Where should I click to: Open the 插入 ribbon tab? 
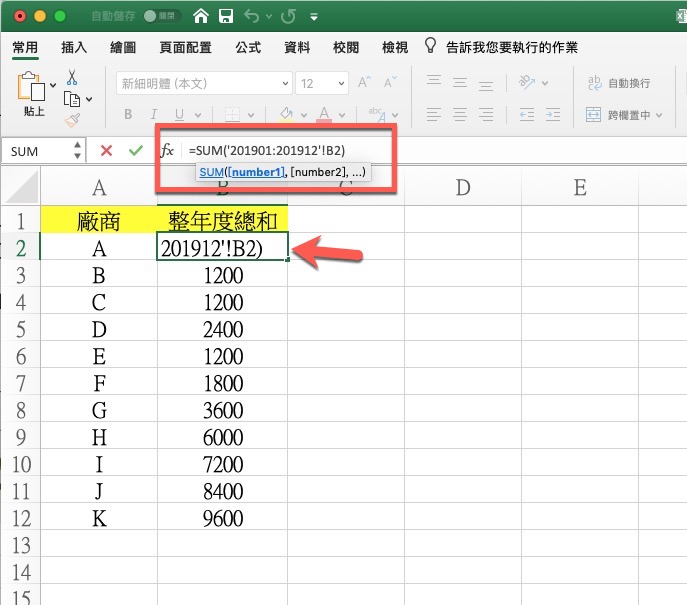point(74,47)
